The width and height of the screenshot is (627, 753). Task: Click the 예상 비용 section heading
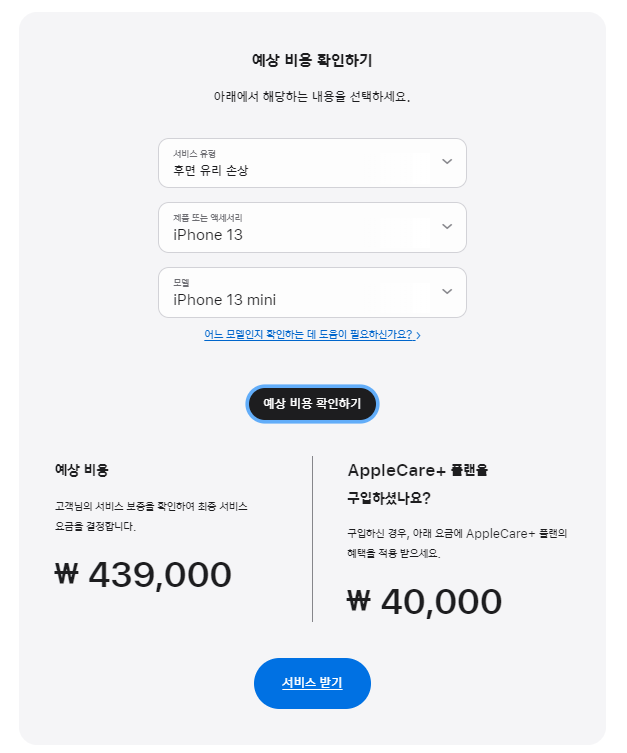pyautogui.click(x=82, y=470)
